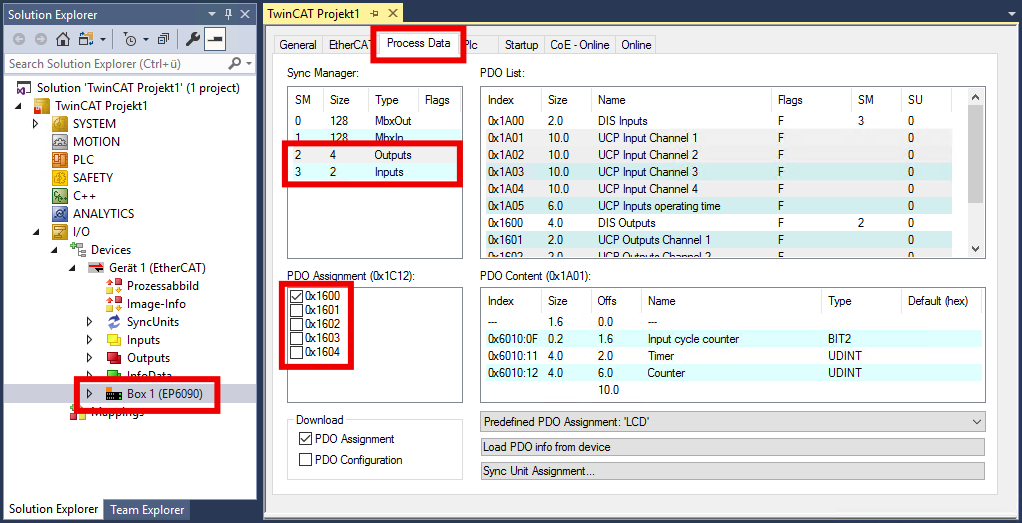The height and width of the screenshot is (523, 1022).
Task: Collapse the TwinCAT Projekt1 project node
Action: click(18, 106)
